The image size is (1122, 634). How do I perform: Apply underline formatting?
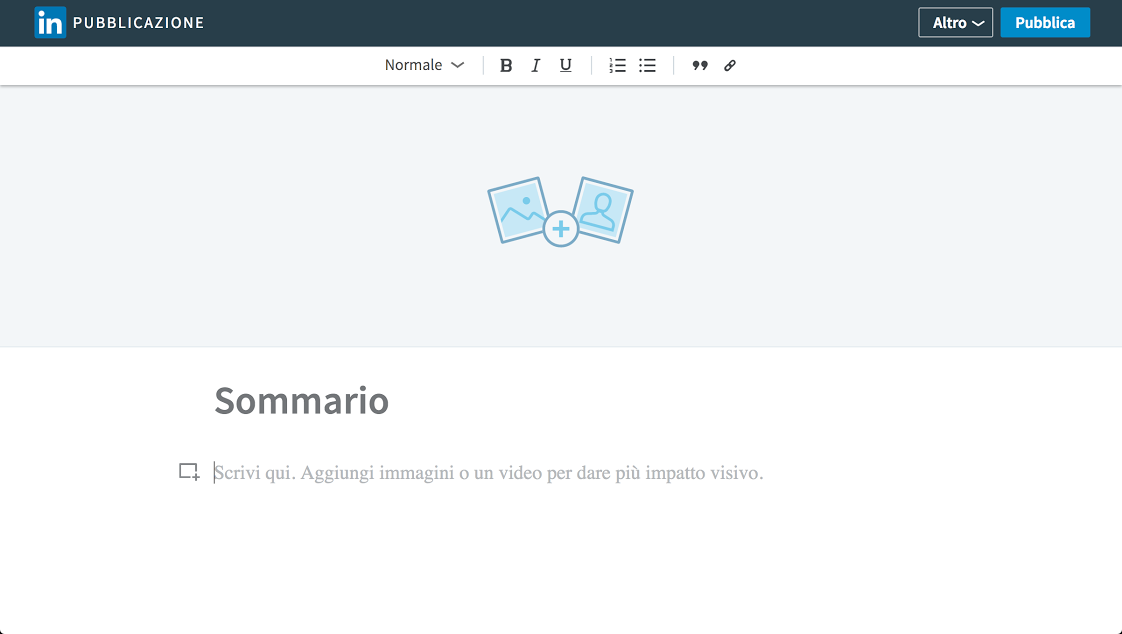coord(565,65)
